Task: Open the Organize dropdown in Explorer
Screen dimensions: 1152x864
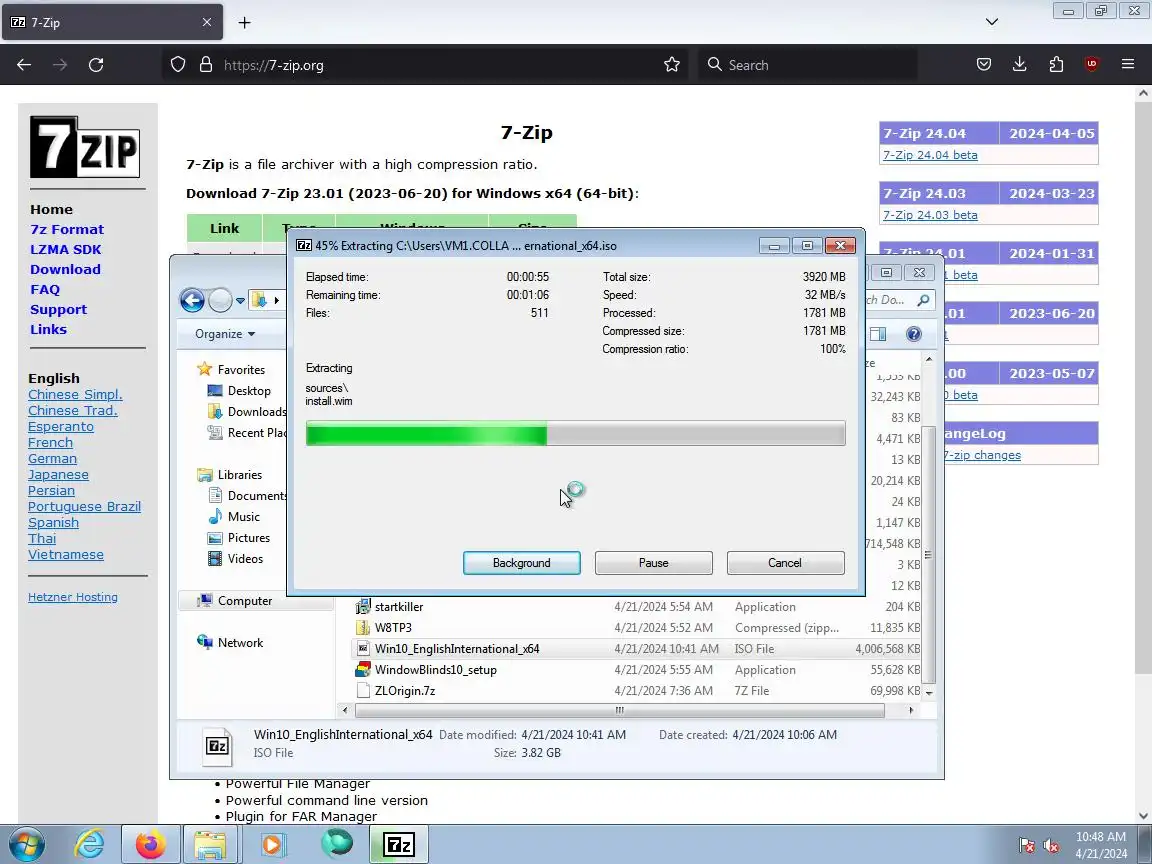Action: [226, 334]
